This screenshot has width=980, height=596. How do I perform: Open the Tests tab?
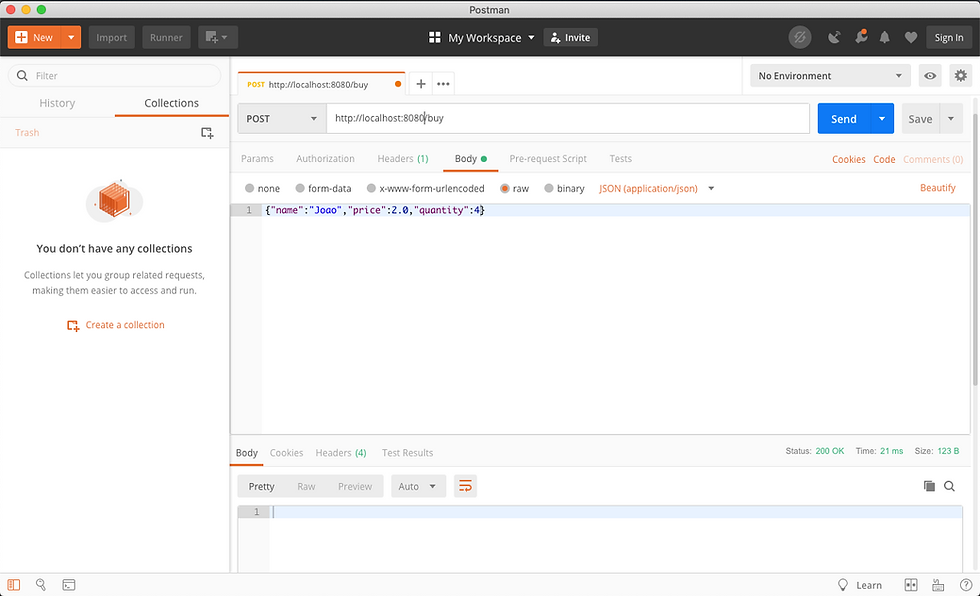(x=620, y=159)
